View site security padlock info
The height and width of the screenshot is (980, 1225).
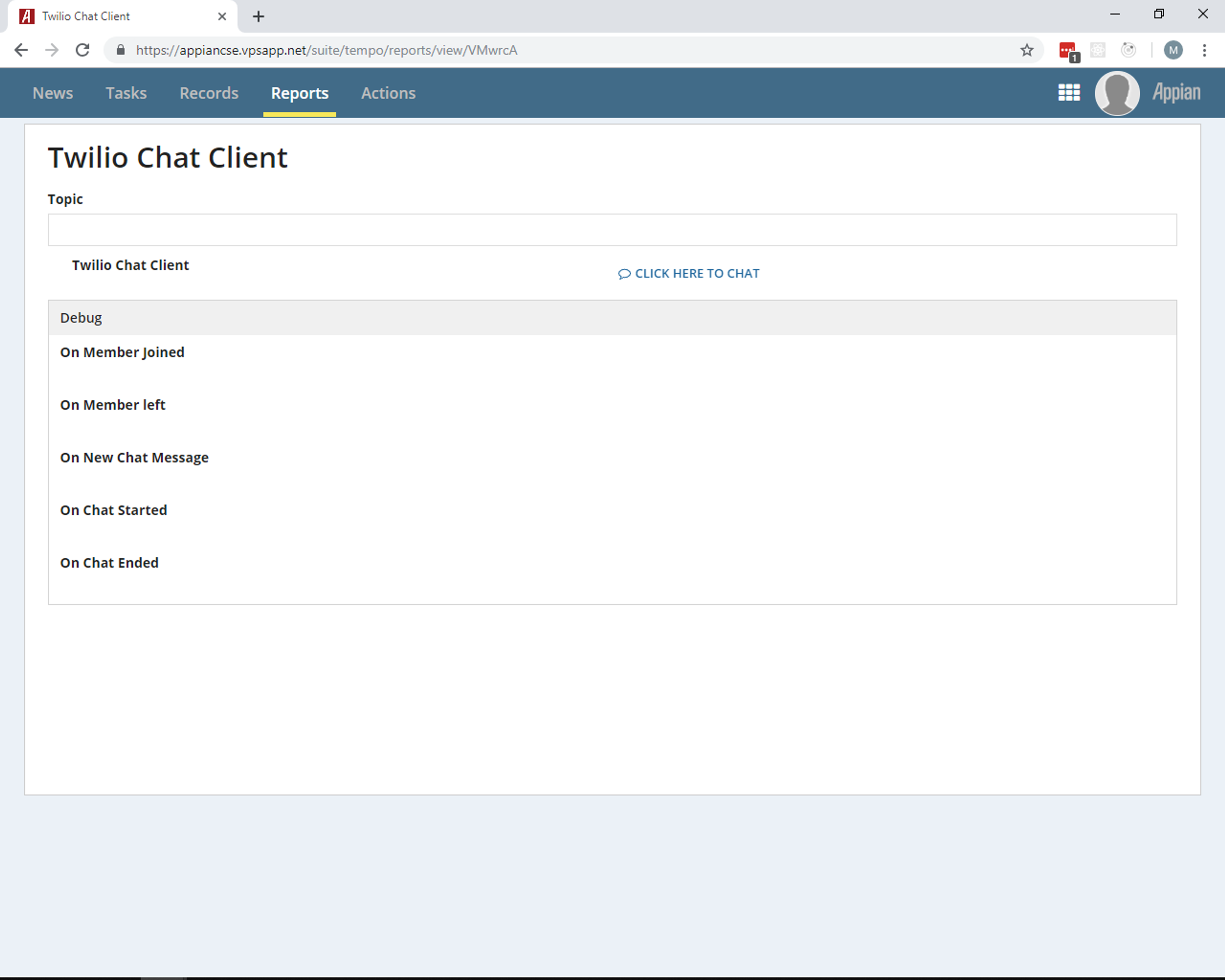click(121, 50)
